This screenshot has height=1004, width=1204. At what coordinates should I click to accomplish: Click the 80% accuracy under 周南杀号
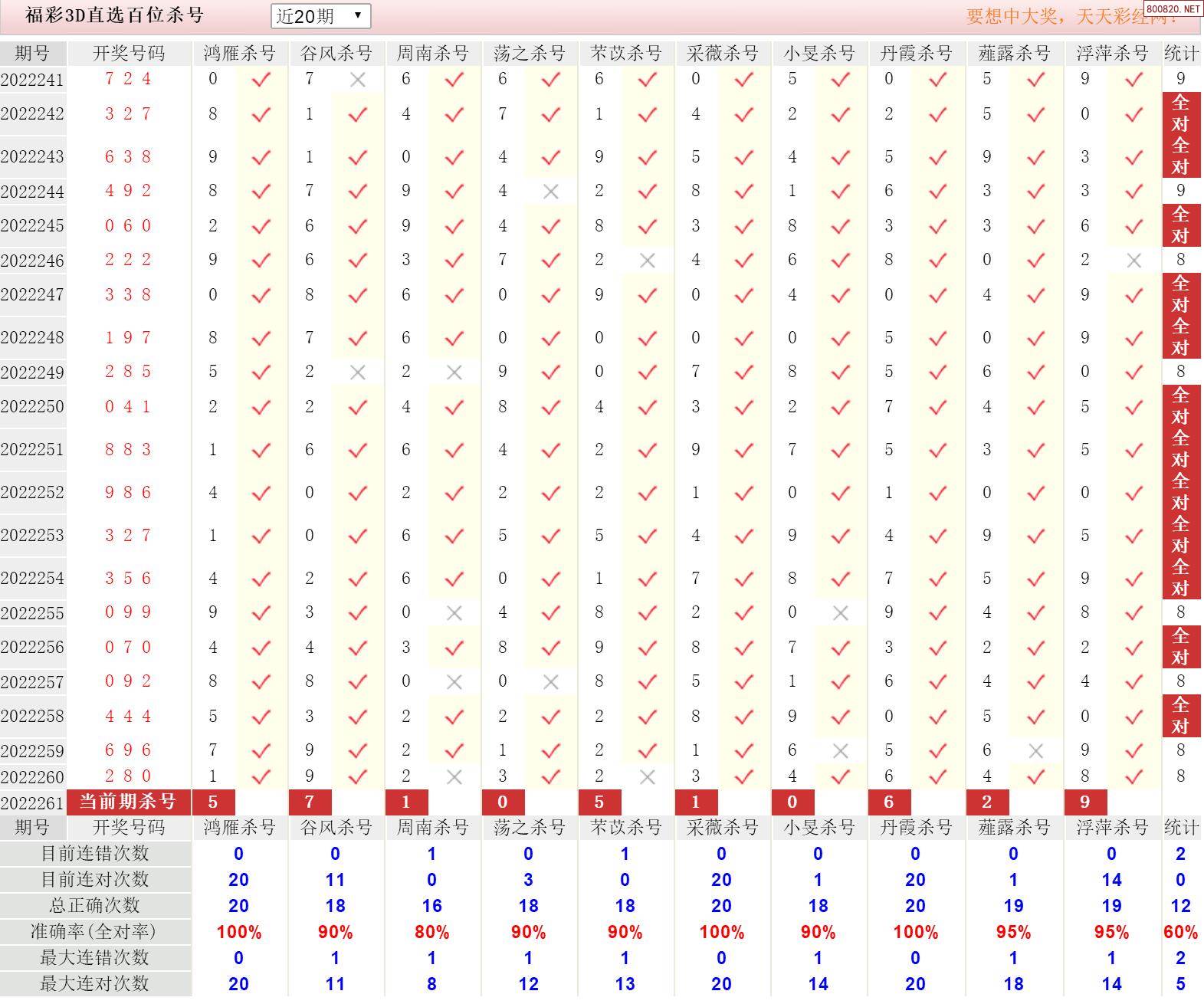[432, 933]
